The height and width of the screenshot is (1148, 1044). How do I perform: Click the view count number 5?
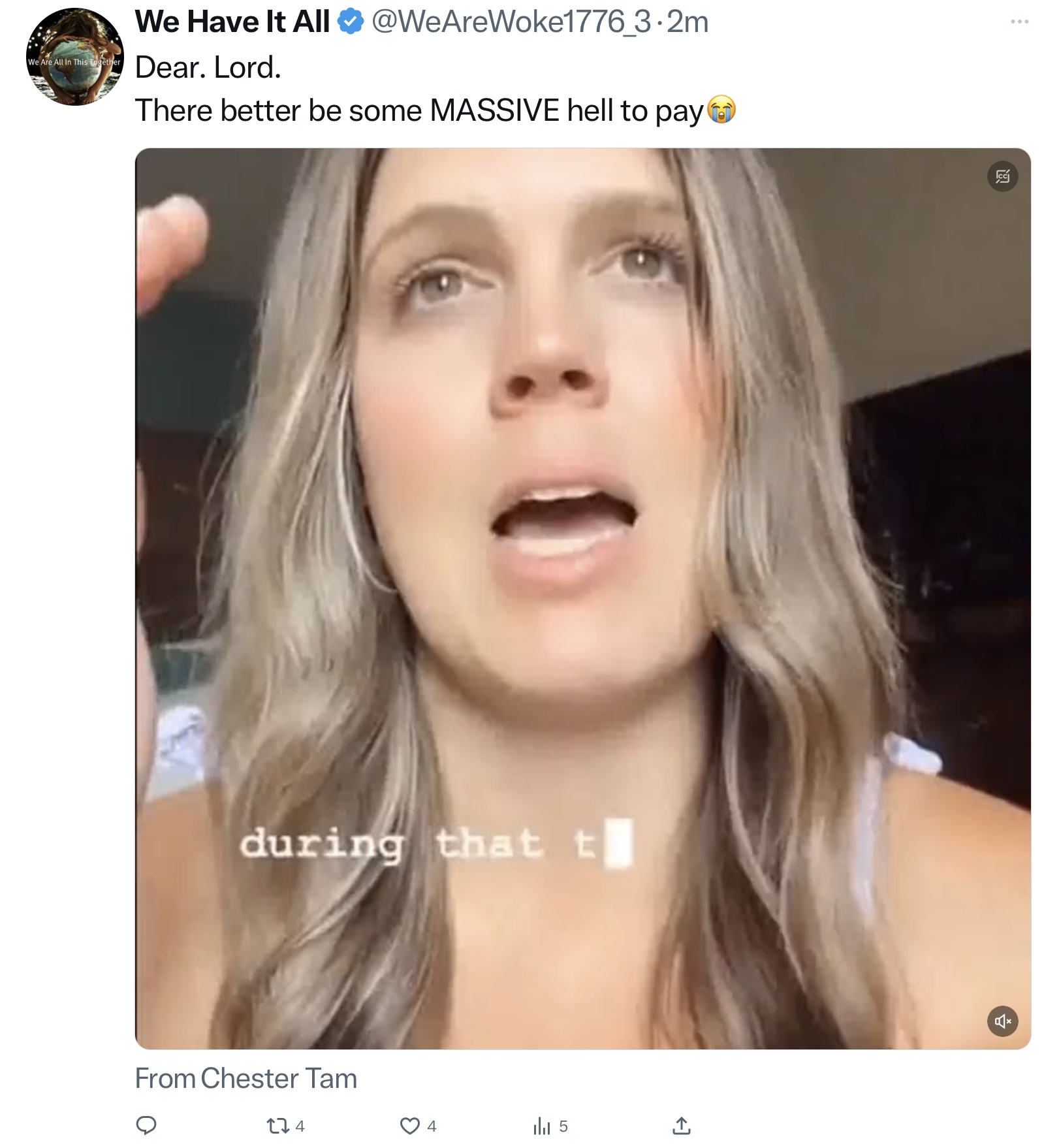(x=563, y=1126)
